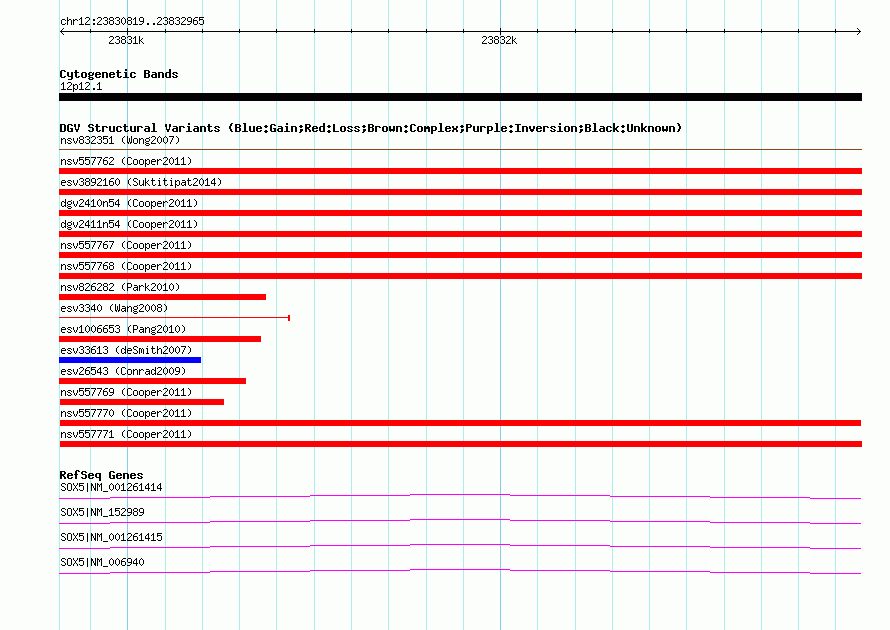The height and width of the screenshot is (630, 890).
Task: Open variant nsv557767 (Cooper2011) label
Action: tap(126, 245)
